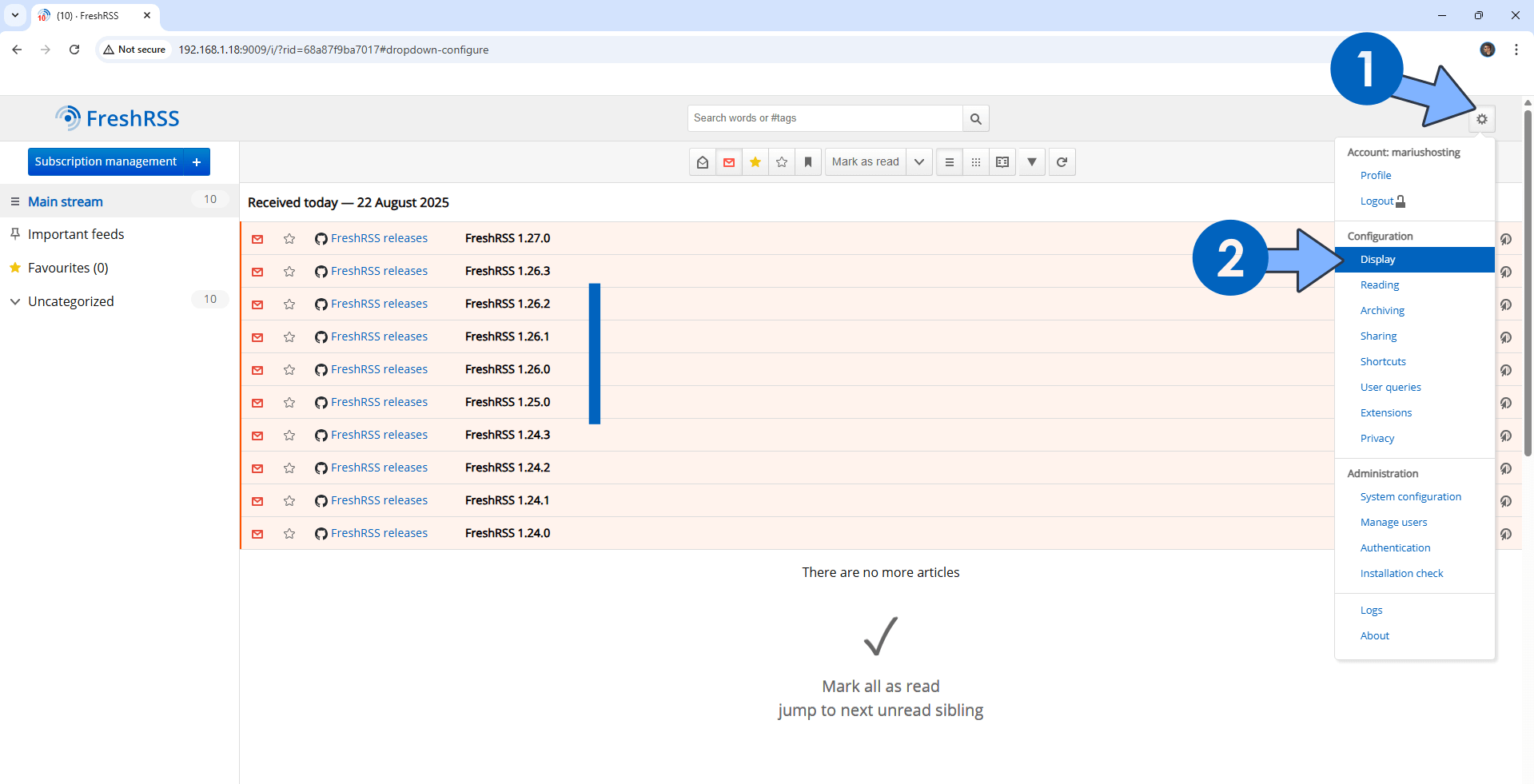Switch to normal list view icon
This screenshot has height=784, width=1534.
tap(950, 162)
